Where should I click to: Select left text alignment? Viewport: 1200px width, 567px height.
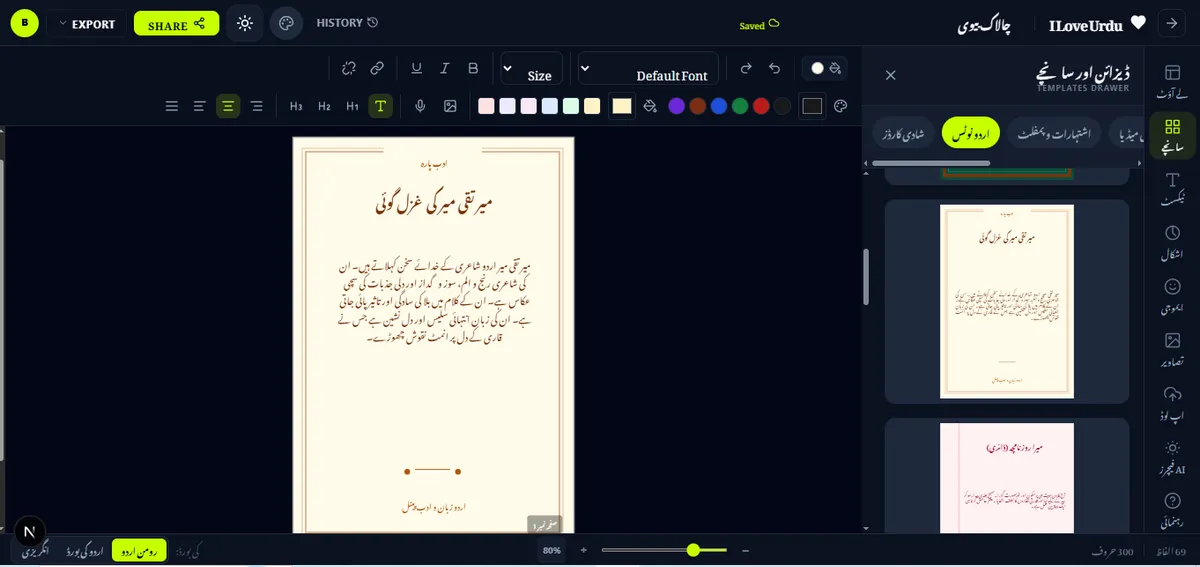pyautogui.click(x=200, y=106)
